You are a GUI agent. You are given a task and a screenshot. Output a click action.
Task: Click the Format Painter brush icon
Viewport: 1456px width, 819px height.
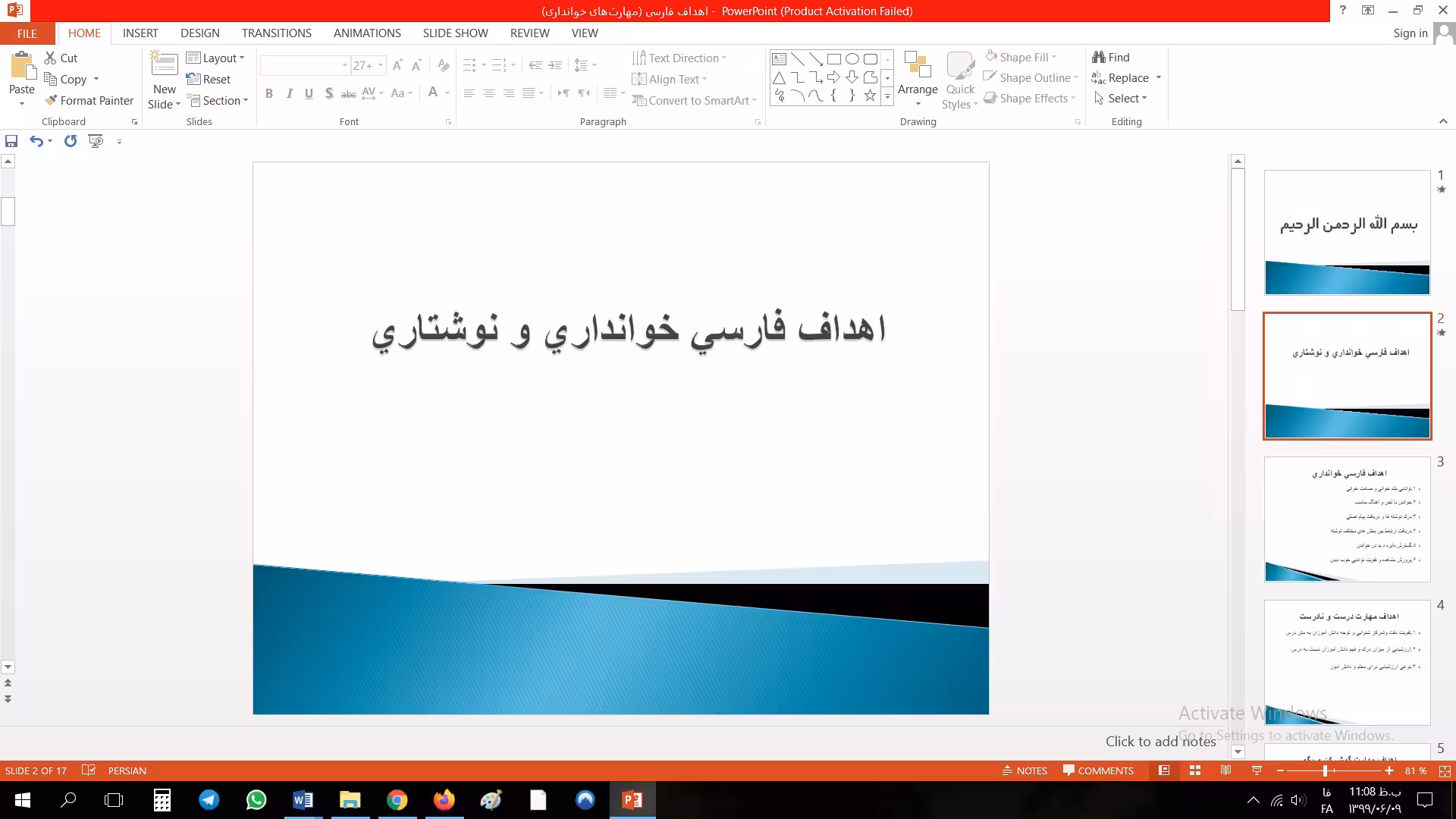pyautogui.click(x=51, y=100)
